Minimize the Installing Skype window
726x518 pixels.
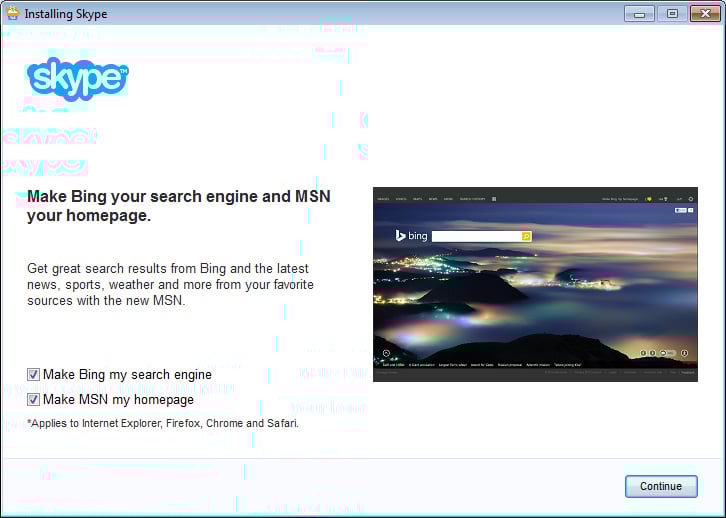[x=639, y=13]
